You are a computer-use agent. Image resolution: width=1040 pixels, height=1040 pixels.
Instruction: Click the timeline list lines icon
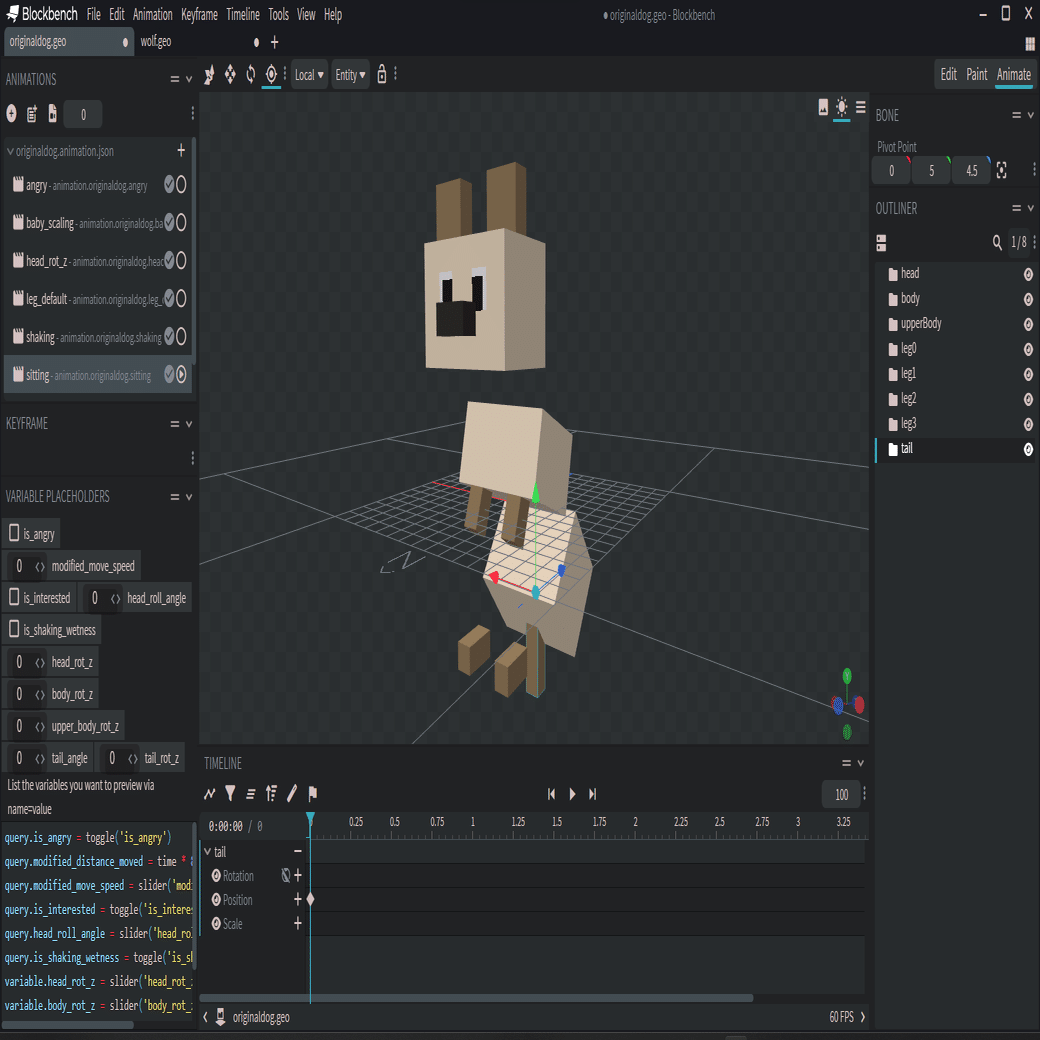coord(251,793)
